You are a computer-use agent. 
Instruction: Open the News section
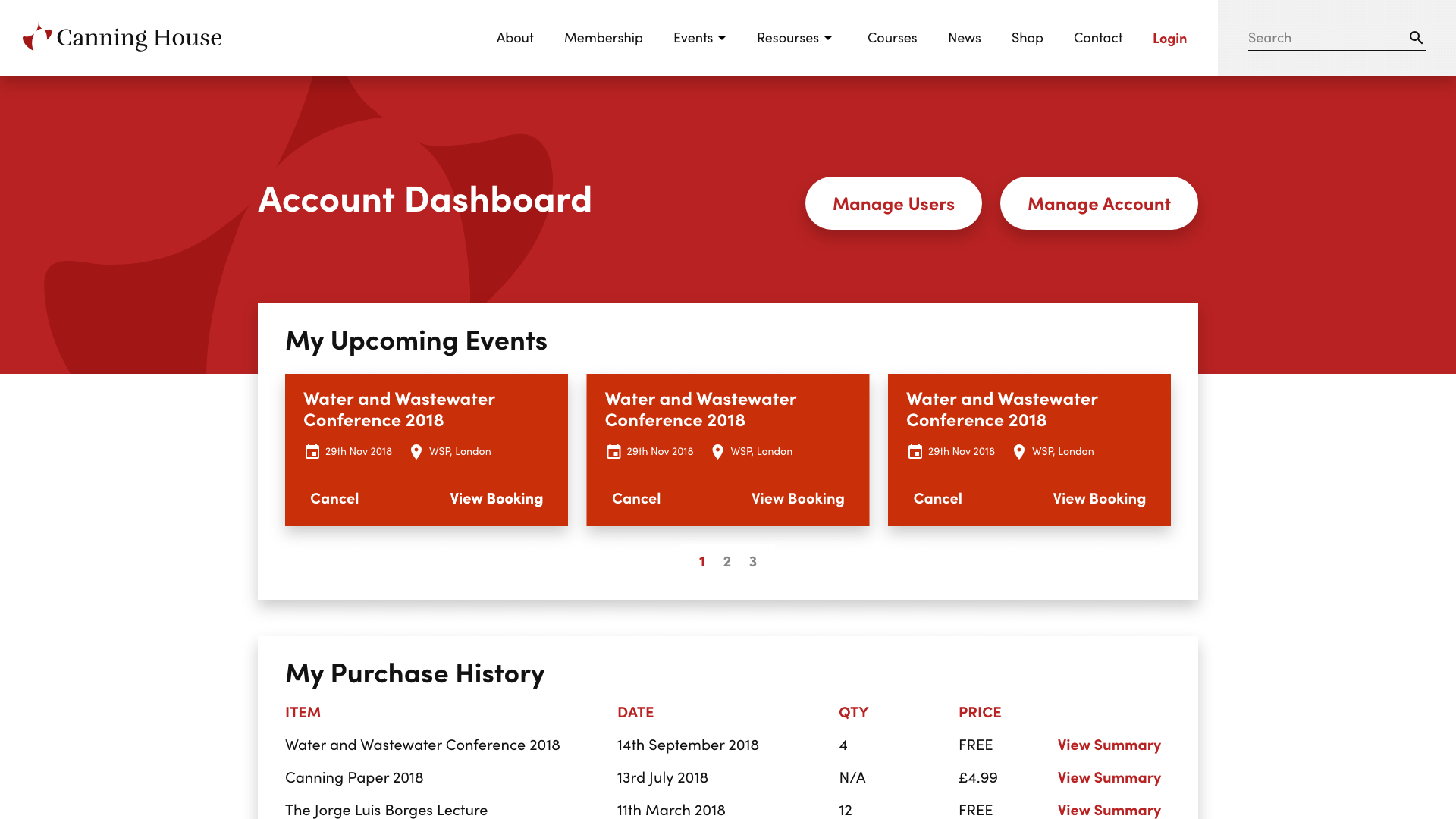click(965, 38)
